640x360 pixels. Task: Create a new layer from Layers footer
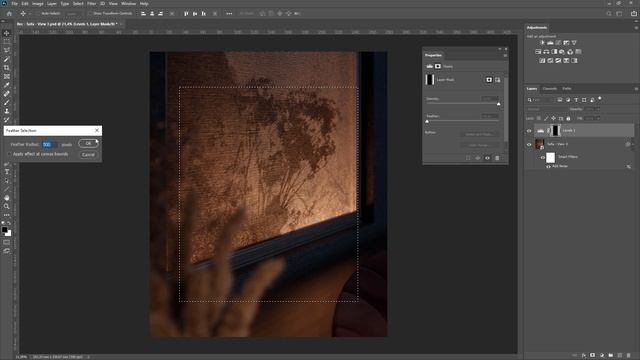(620, 356)
